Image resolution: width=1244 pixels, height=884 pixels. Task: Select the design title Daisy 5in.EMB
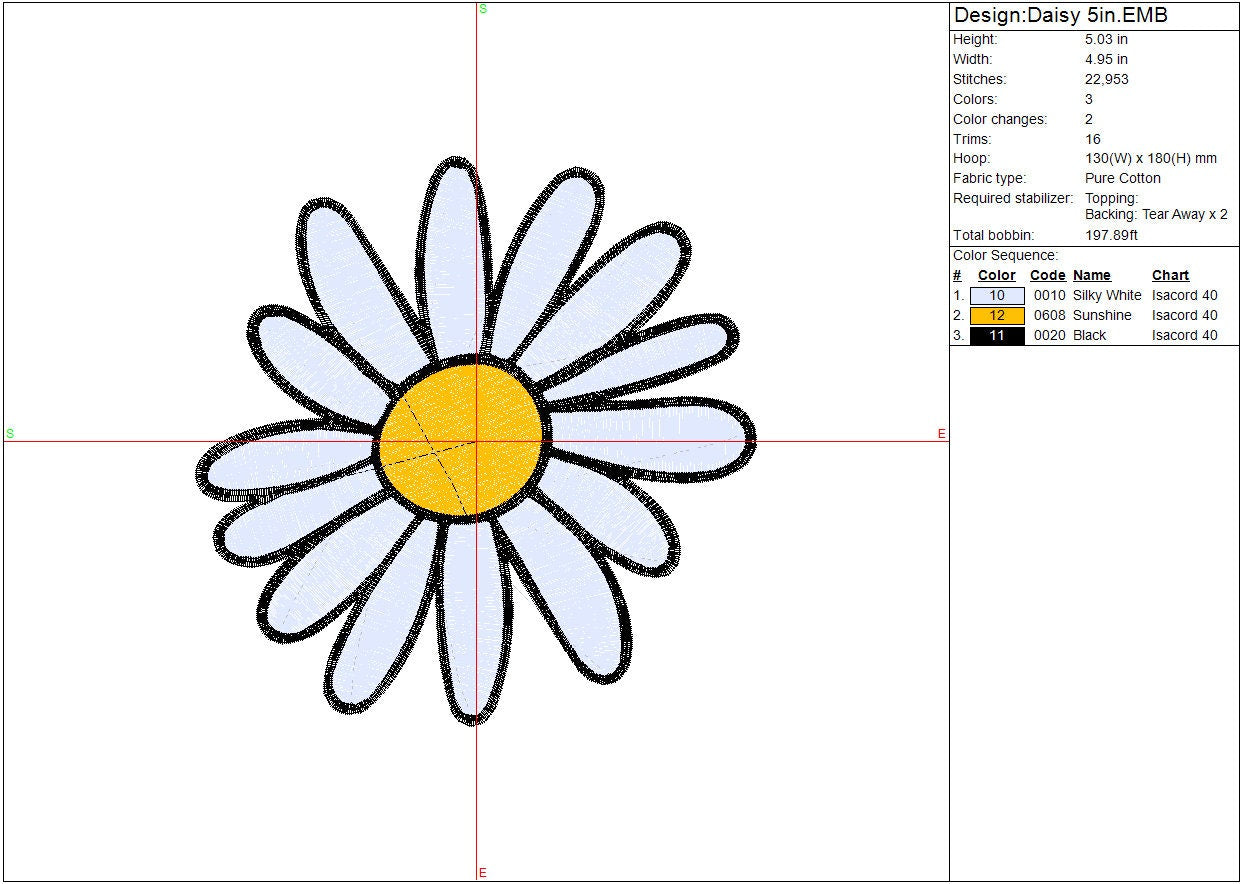1060,16
